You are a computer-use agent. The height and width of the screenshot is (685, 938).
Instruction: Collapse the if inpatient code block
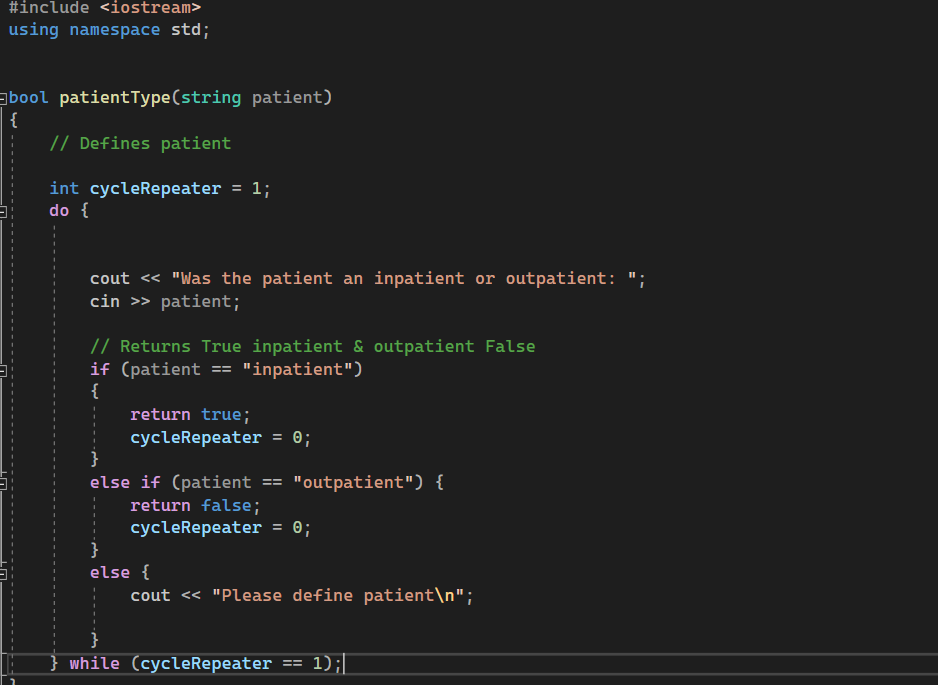tap(4, 370)
